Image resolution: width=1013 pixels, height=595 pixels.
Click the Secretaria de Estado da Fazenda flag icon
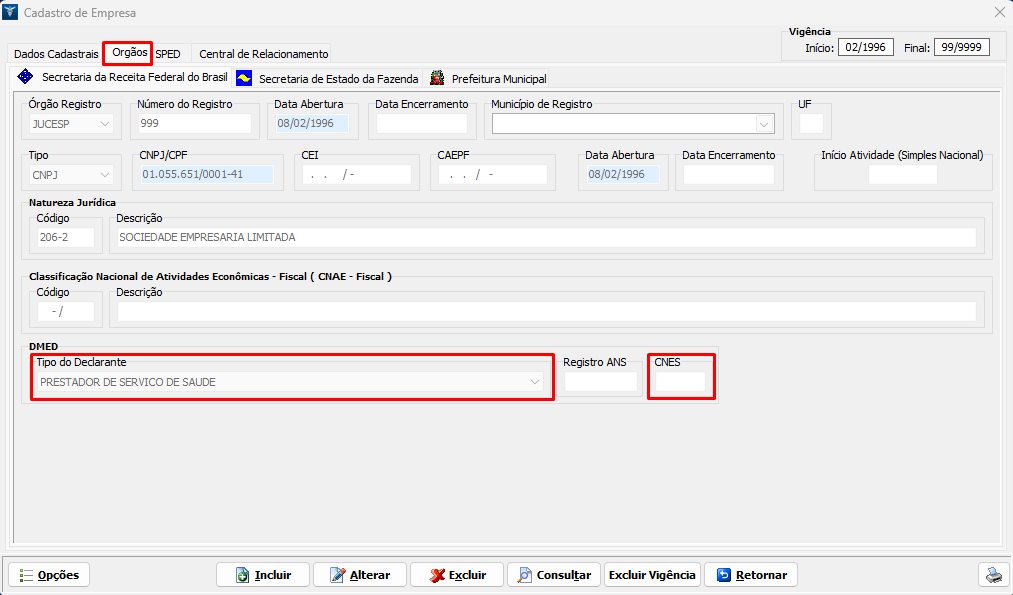(x=244, y=78)
